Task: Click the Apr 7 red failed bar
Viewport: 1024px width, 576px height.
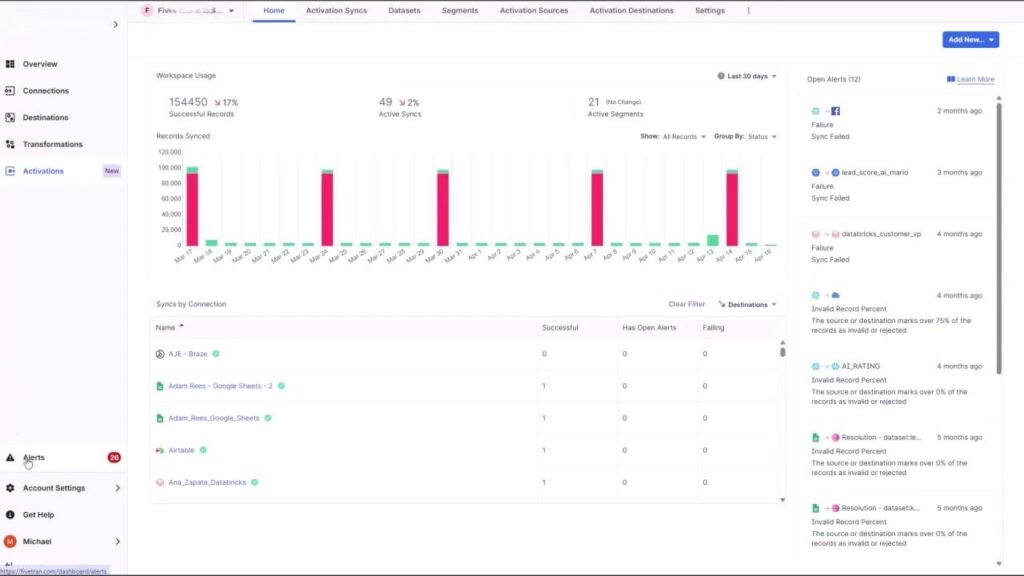Action: pyautogui.click(x=597, y=209)
